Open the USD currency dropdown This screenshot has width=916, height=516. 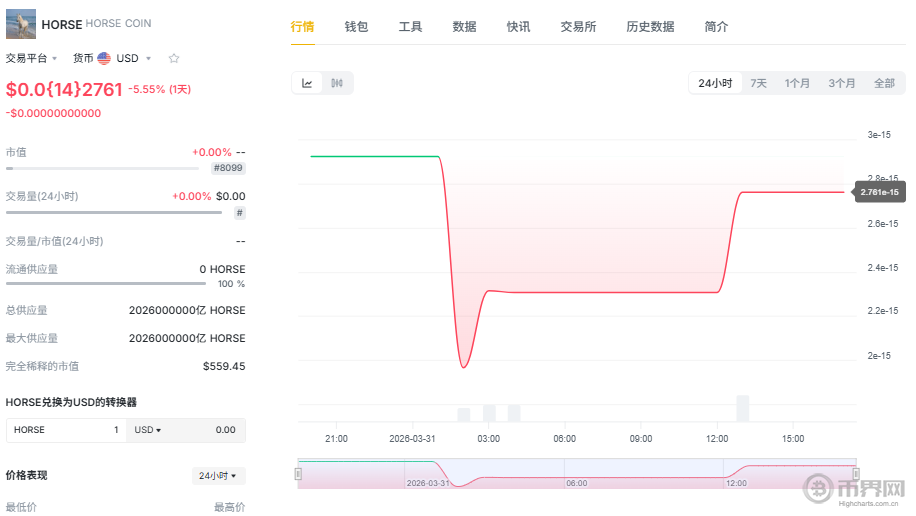click(134, 58)
